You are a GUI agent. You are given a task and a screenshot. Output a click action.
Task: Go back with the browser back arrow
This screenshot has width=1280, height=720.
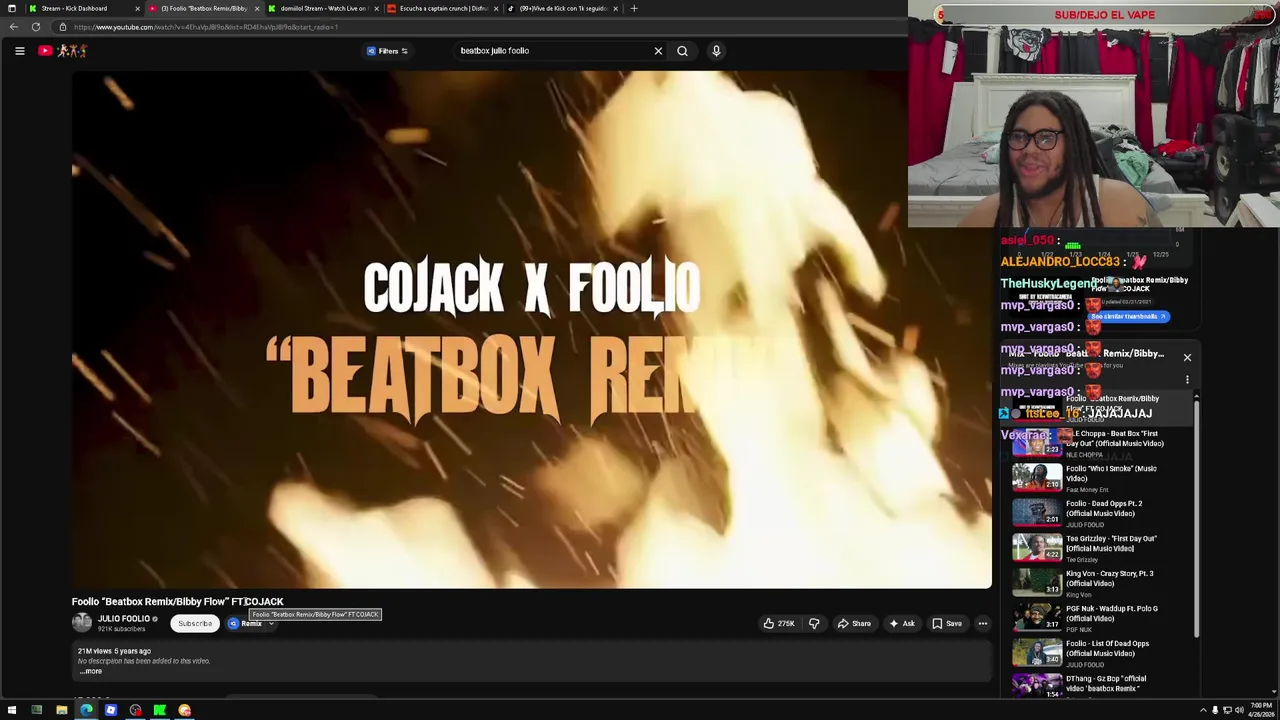pyautogui.click(x=13, y=27)
